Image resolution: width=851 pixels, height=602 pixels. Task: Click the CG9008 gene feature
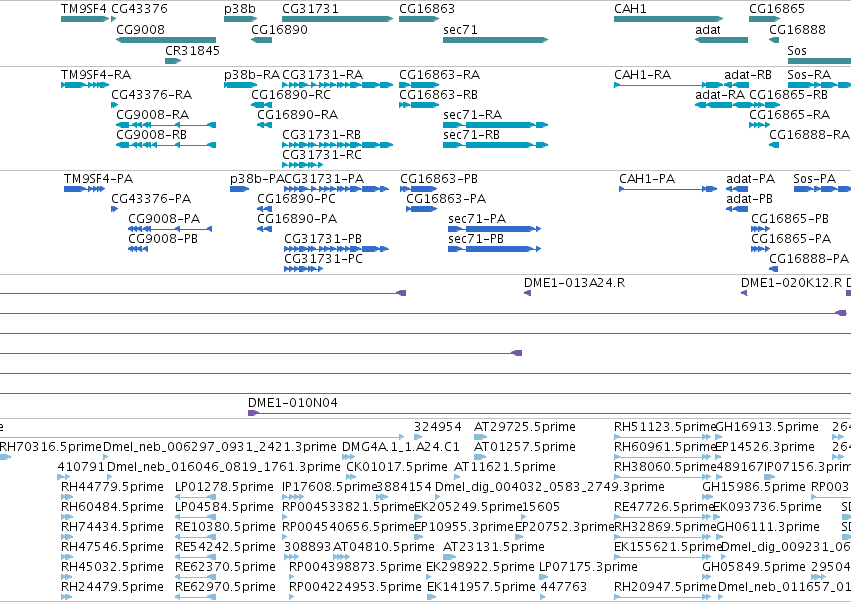point(166,40)
